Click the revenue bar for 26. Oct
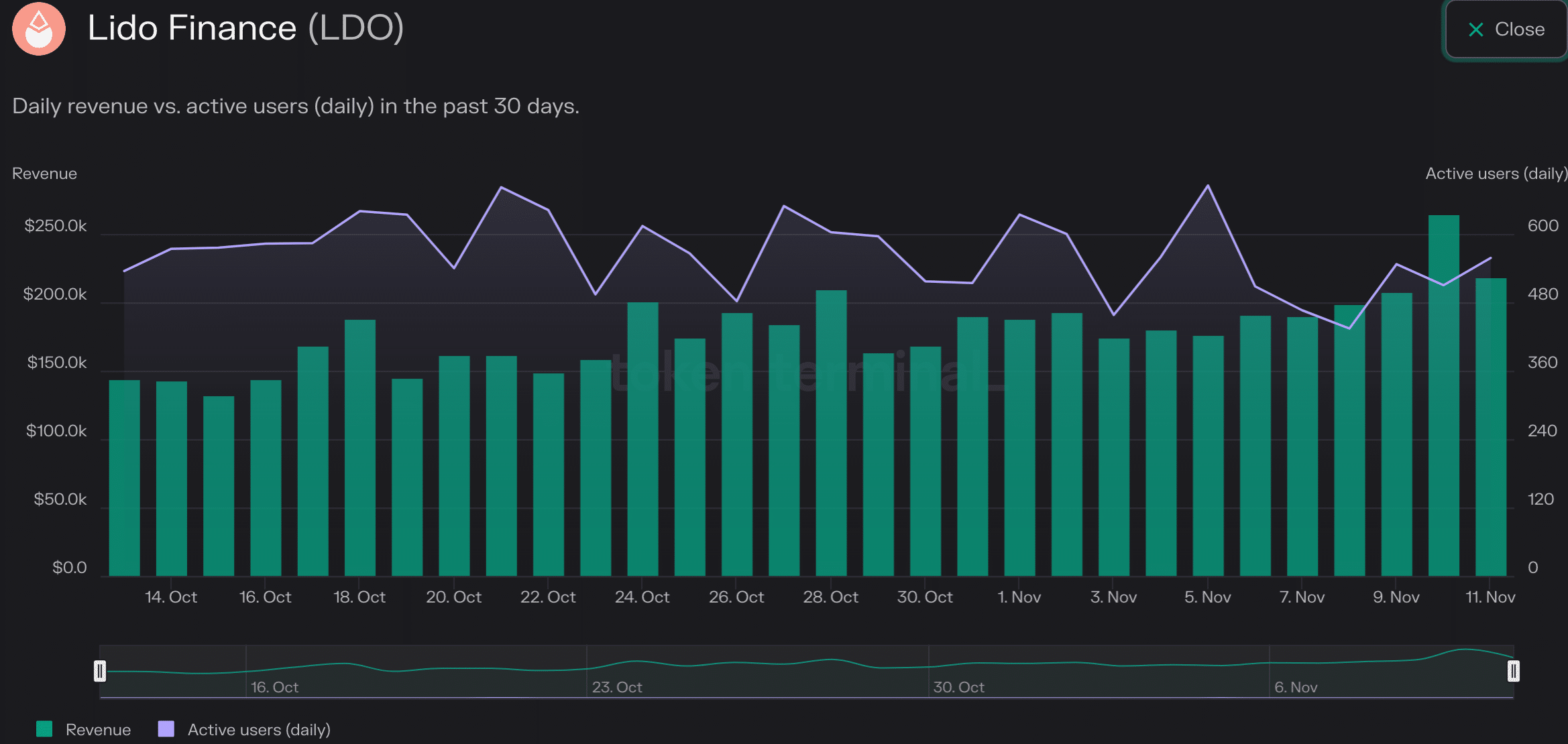 click(737, 444)
